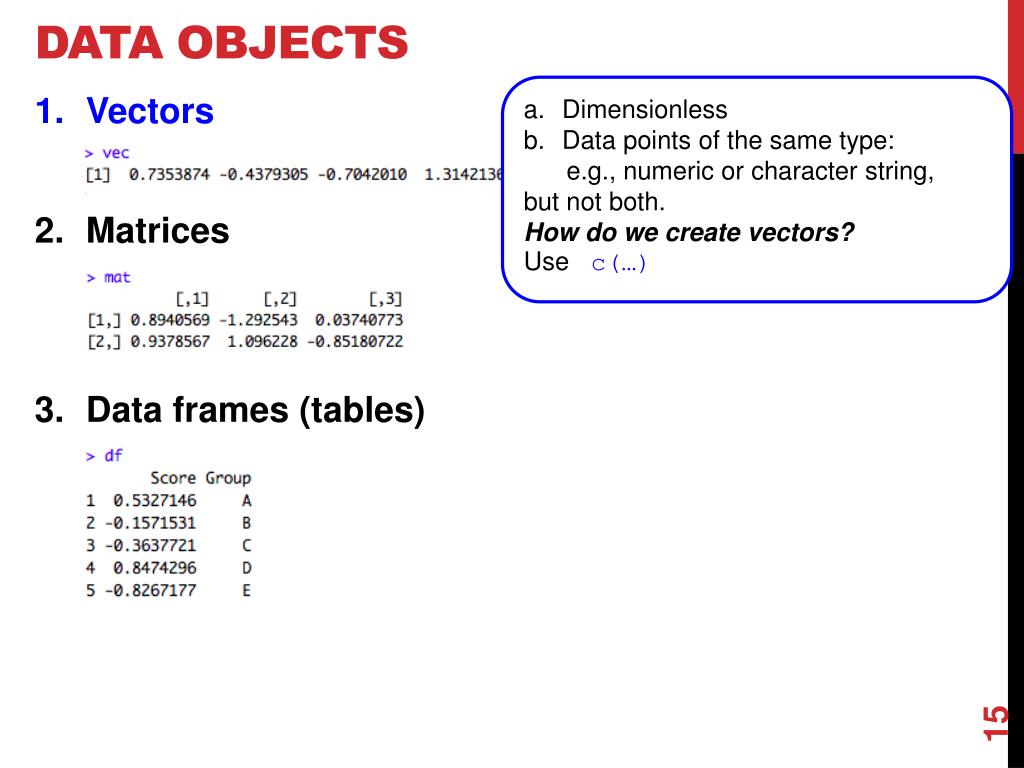Select the Vectors heading
Viewport: 1024px width, 768px height.
150,110
